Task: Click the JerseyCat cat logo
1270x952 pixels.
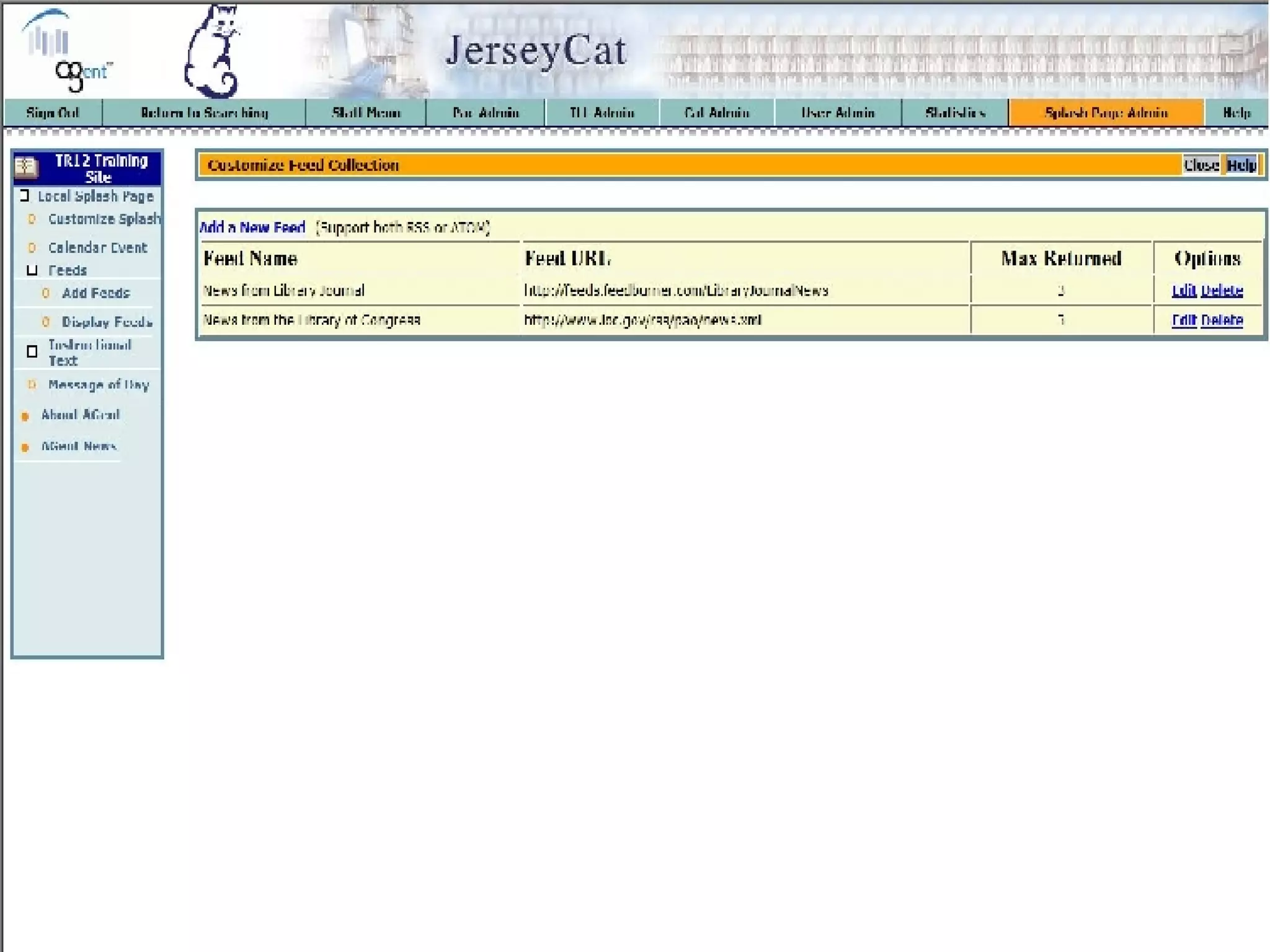Action: click(x=213, y=53)
